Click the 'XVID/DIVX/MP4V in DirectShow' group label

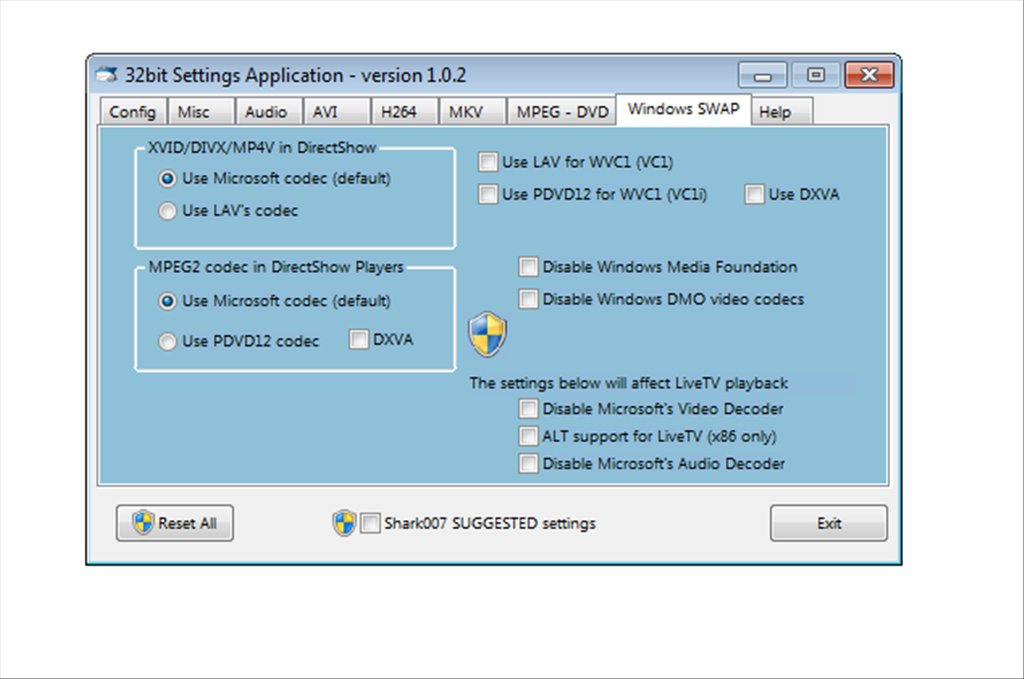tap(262, 148)
